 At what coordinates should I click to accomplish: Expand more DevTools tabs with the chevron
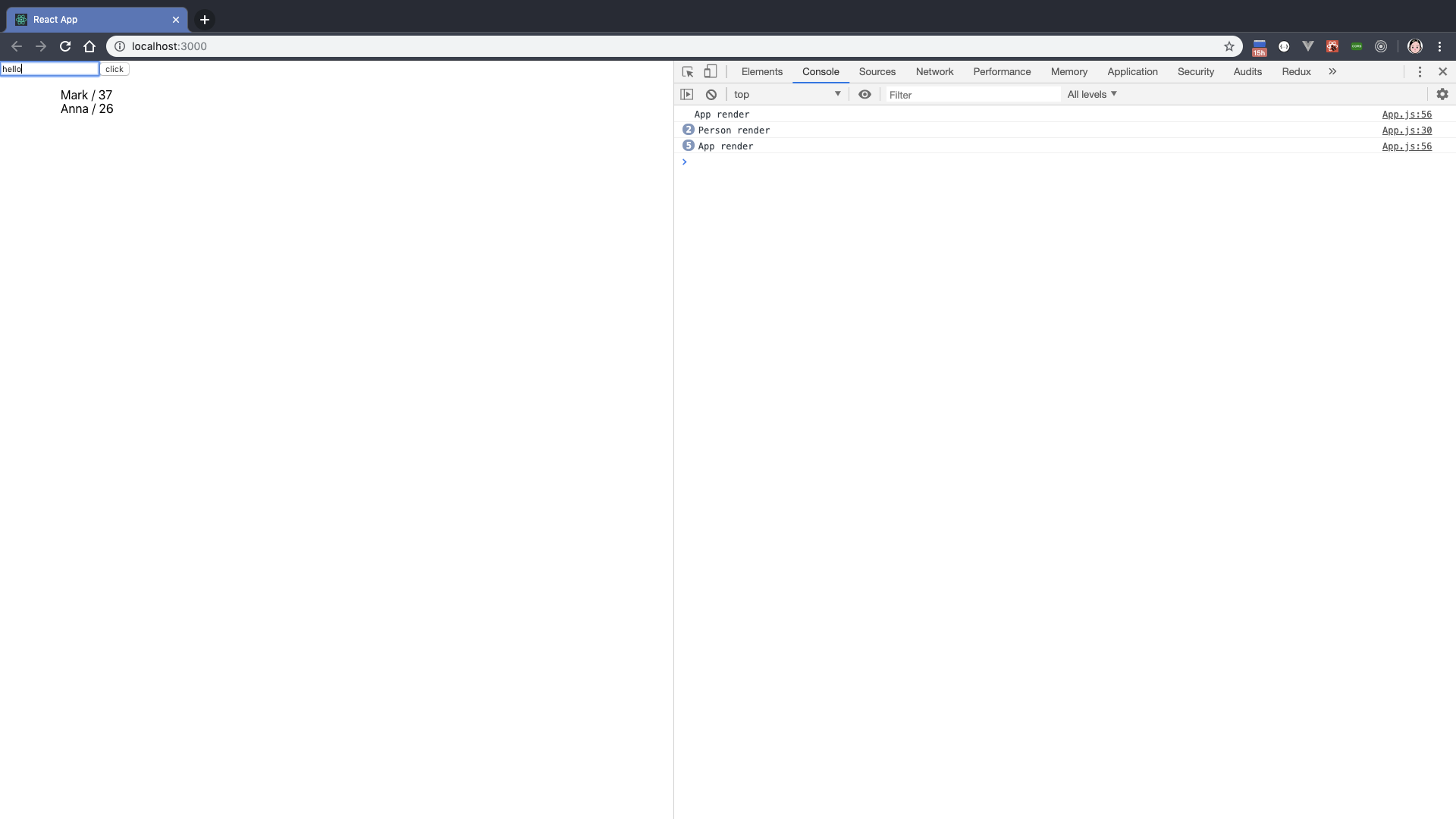pos(1332,71)
